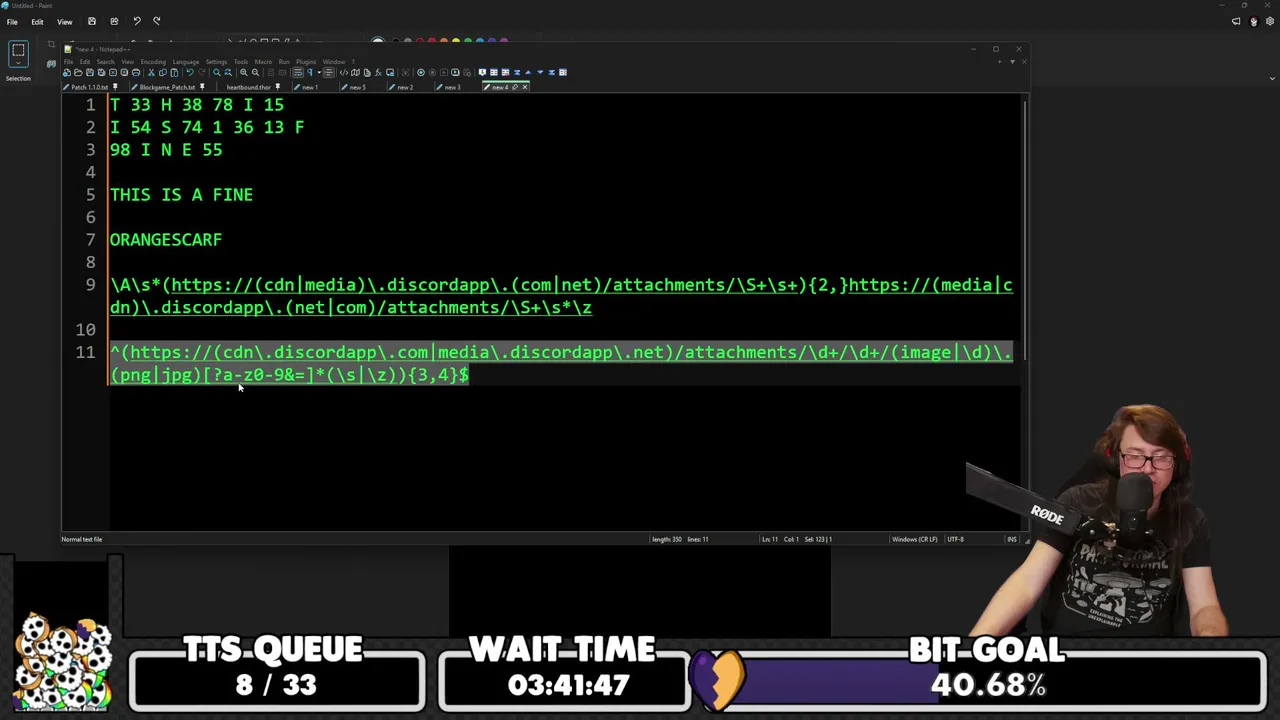Open Paint settings gear

click(x=1269, y=21)
